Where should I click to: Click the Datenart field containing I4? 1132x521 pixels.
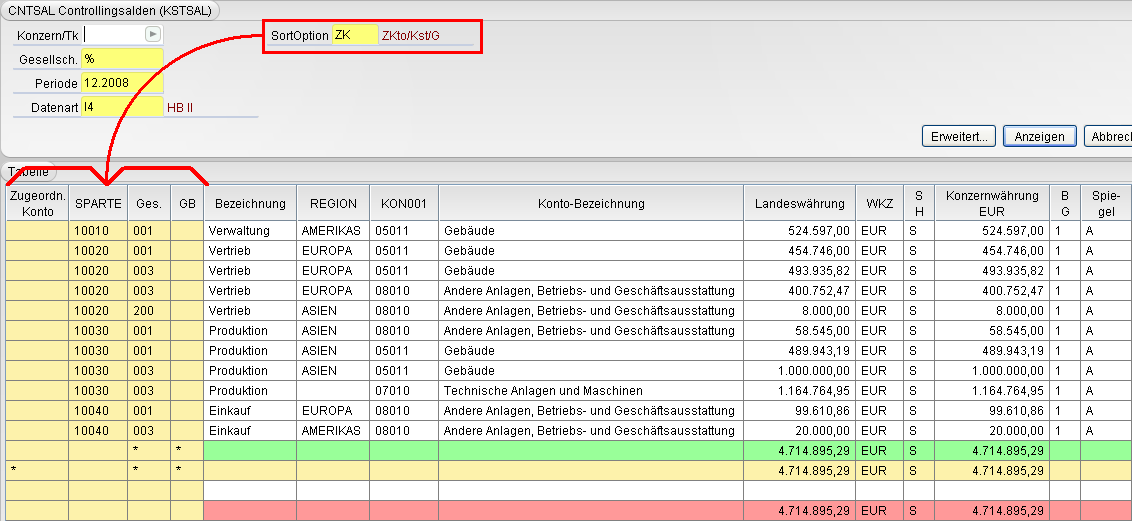click(x=123, y=108)
